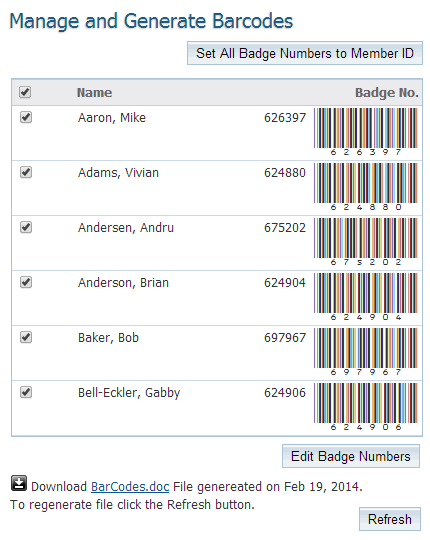430x540 pixels.
Task: Click Adams, Vivian's barcode image
Action: [366, 187]
